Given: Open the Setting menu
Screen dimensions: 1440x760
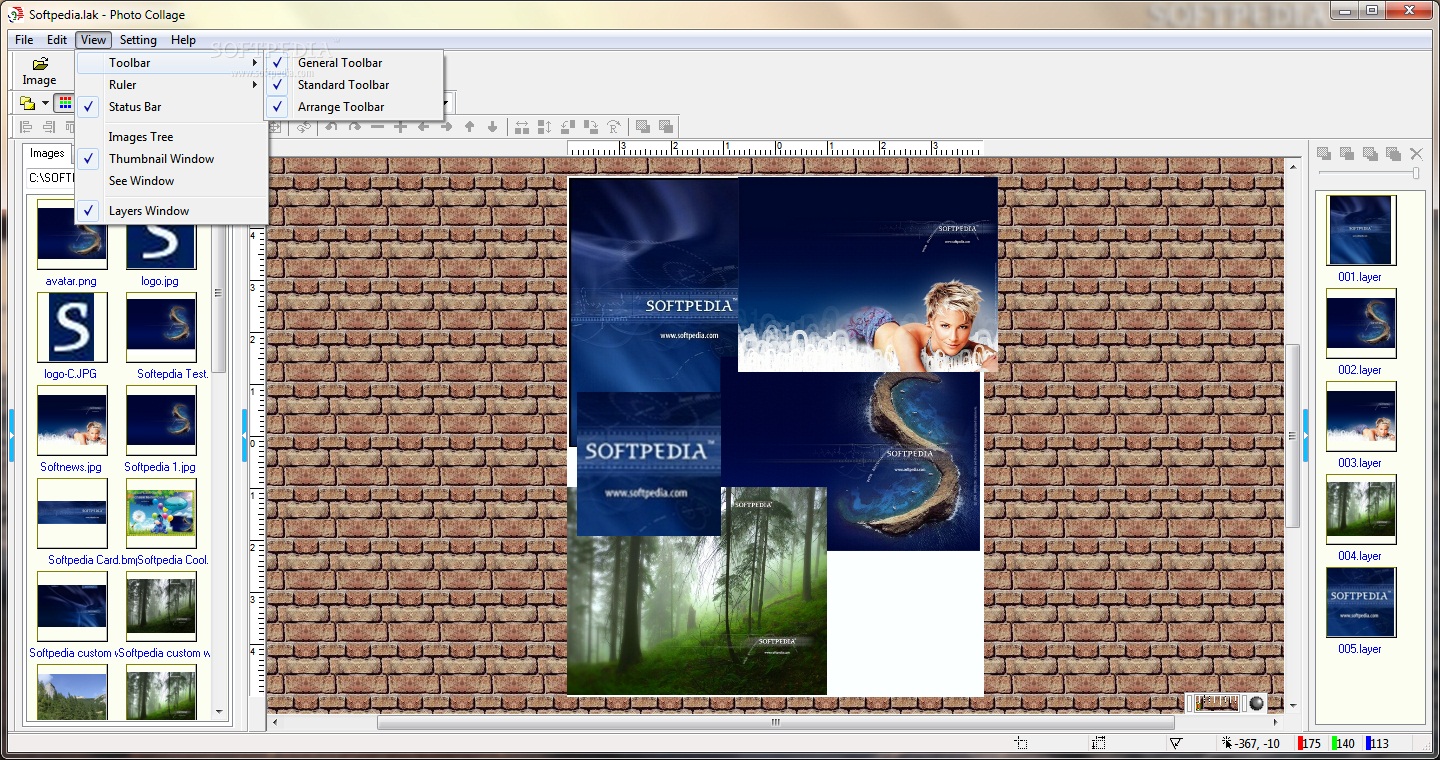Looking at the screenshot, I should tap(138, 40).
